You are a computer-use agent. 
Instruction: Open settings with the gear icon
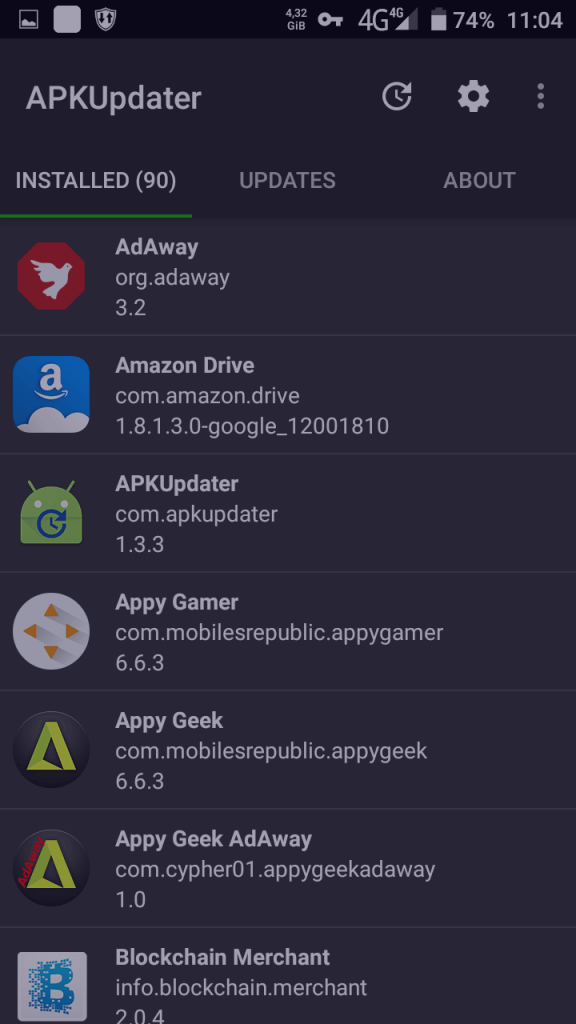(x=473, y=97)
